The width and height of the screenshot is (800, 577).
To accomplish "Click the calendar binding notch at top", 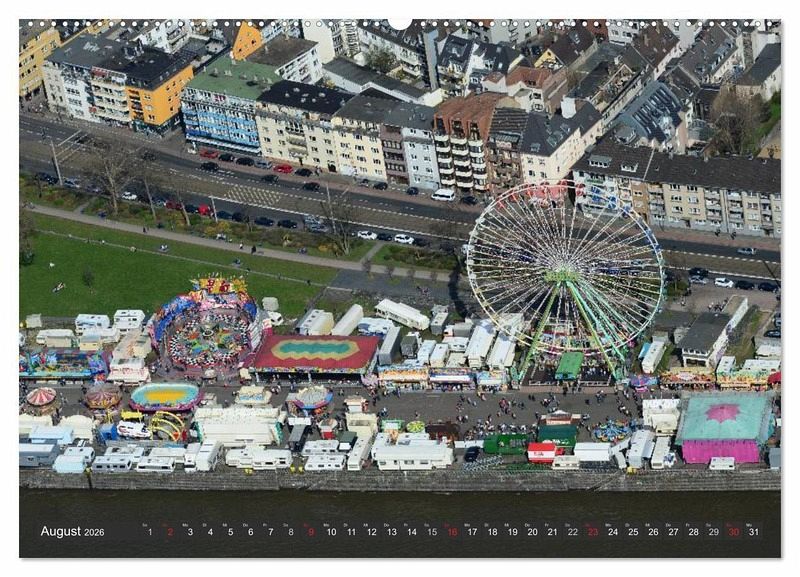I will click(400, 22).
